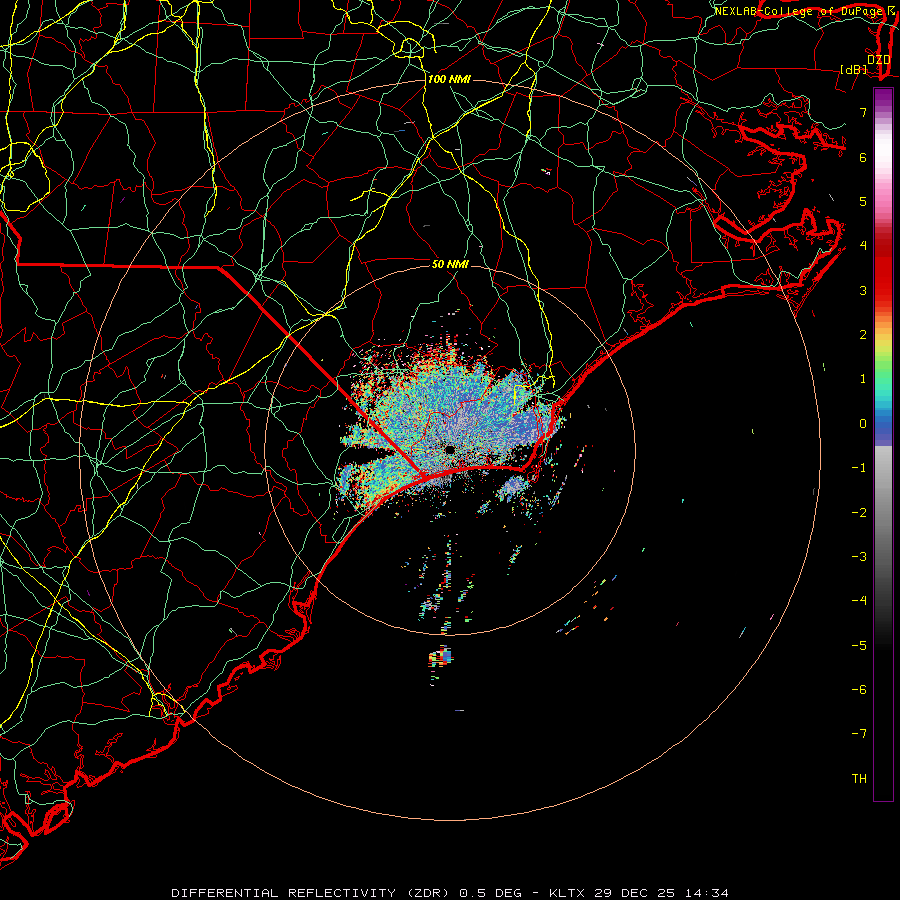The height and width of the screenshot is (900, 900).
Task: Click the "6" value on color scale
Action: click(863, 157)
